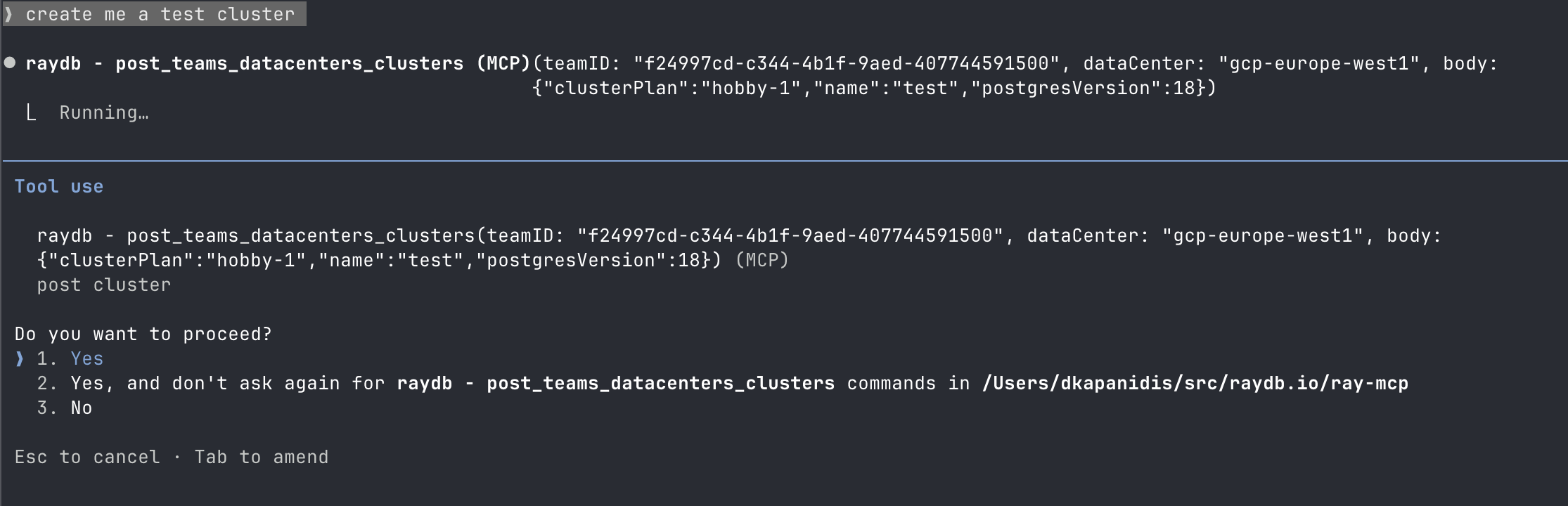Screen dimensions: 1568x506
Task: Click the ray-mcp directory path in option 2
Action: 1195,383
